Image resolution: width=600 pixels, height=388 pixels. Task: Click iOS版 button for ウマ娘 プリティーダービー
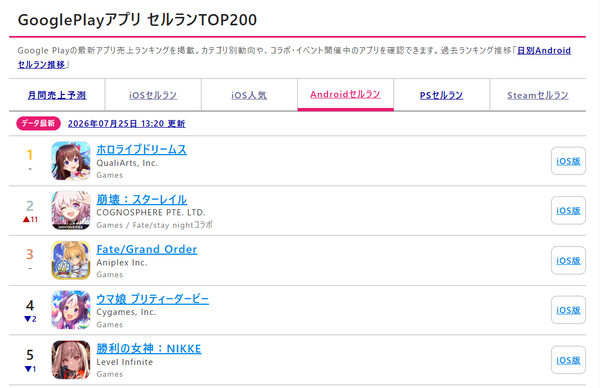pyautogui.click(x=568, y=310)
